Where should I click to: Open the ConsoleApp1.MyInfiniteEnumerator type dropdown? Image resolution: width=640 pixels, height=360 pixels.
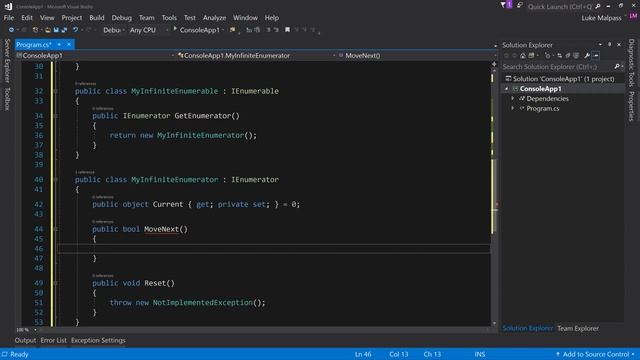click(256, 56)
